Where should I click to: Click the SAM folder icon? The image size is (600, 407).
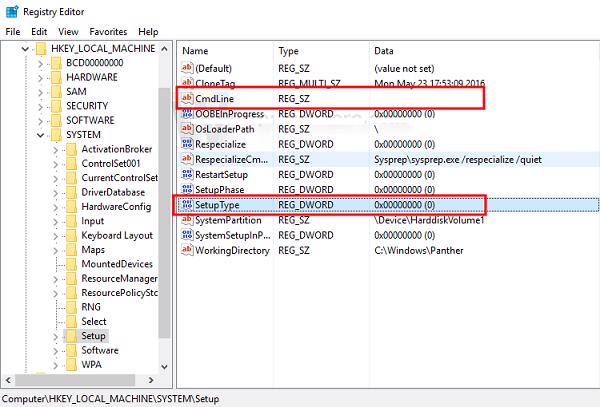[x=56, y=92]
